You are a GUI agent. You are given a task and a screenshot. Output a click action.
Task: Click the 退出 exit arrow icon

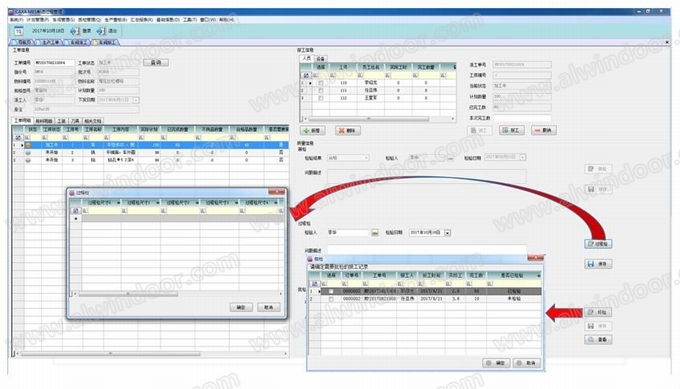point(101,31)
